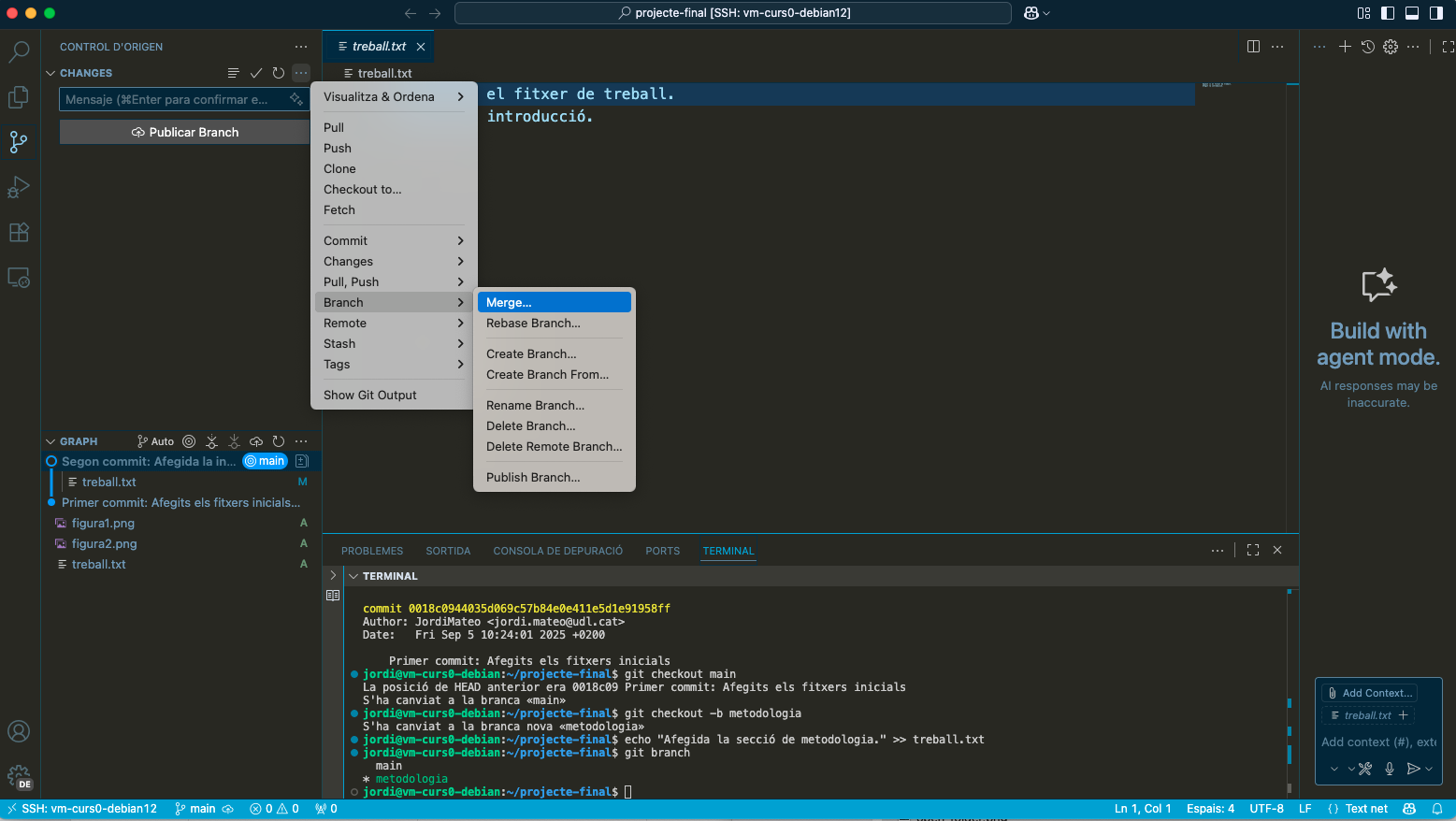Click the Publish cloud icon in Graph header
Image resolution: width=1456 pixels, height=821 pixels.
256,441
